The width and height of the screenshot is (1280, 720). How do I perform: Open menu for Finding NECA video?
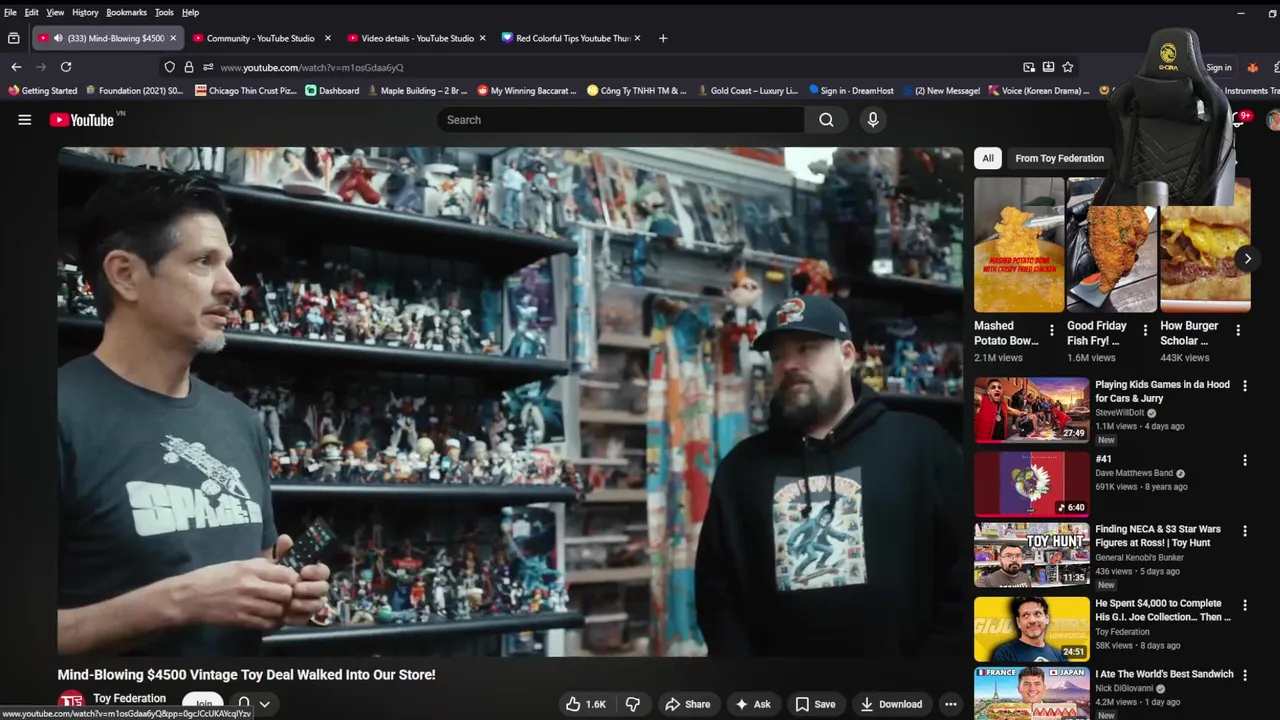[x=1245, y=531]
